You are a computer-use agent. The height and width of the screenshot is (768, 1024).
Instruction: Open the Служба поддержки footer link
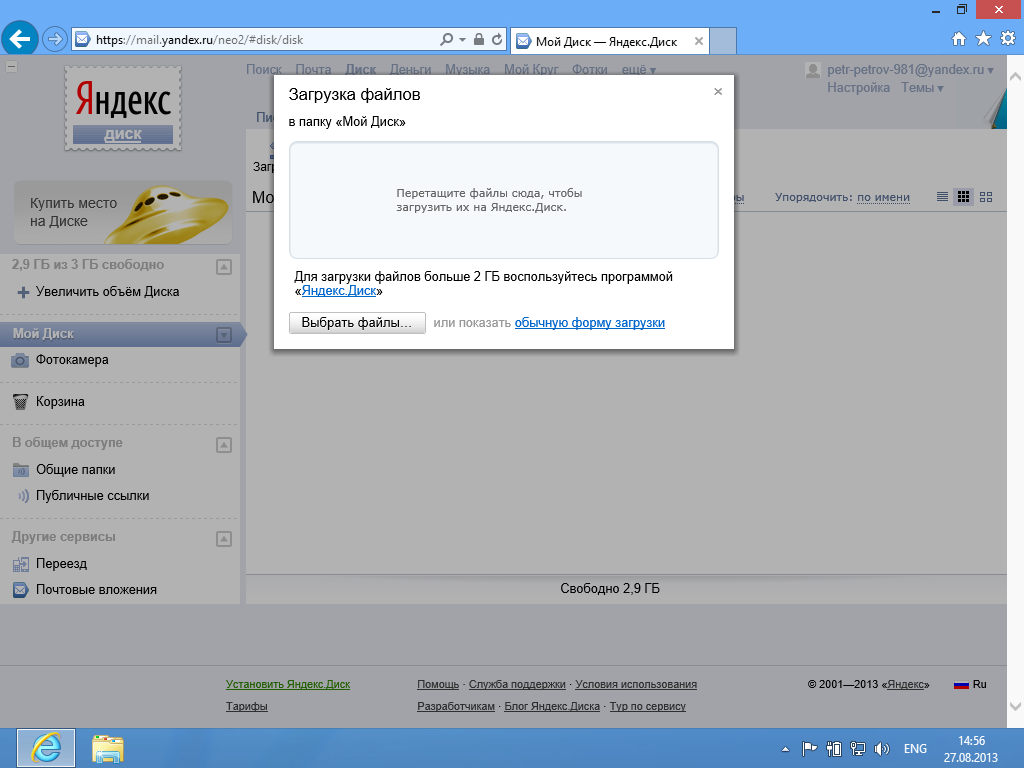517,684
